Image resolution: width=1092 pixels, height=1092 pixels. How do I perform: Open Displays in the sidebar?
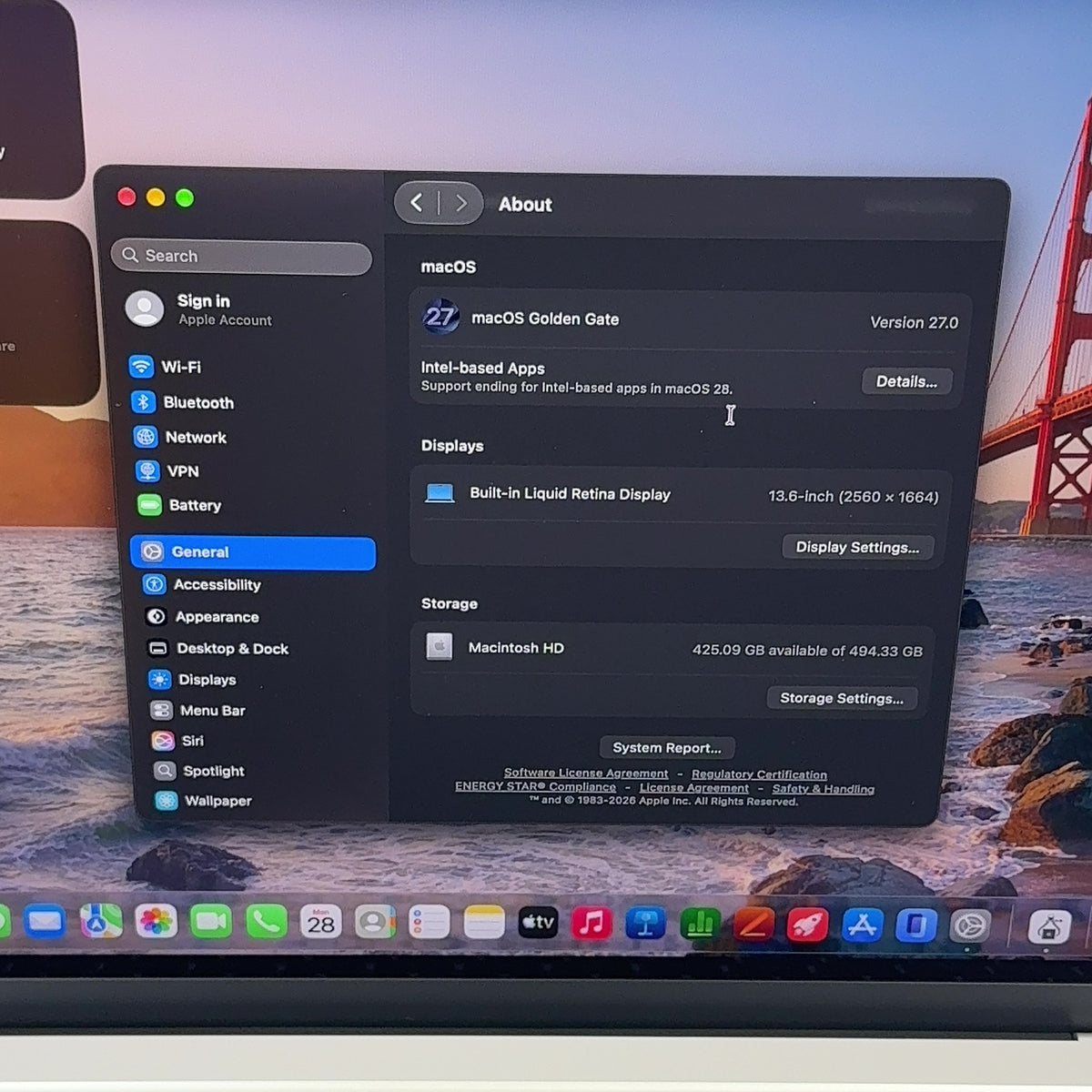(193, 679)
